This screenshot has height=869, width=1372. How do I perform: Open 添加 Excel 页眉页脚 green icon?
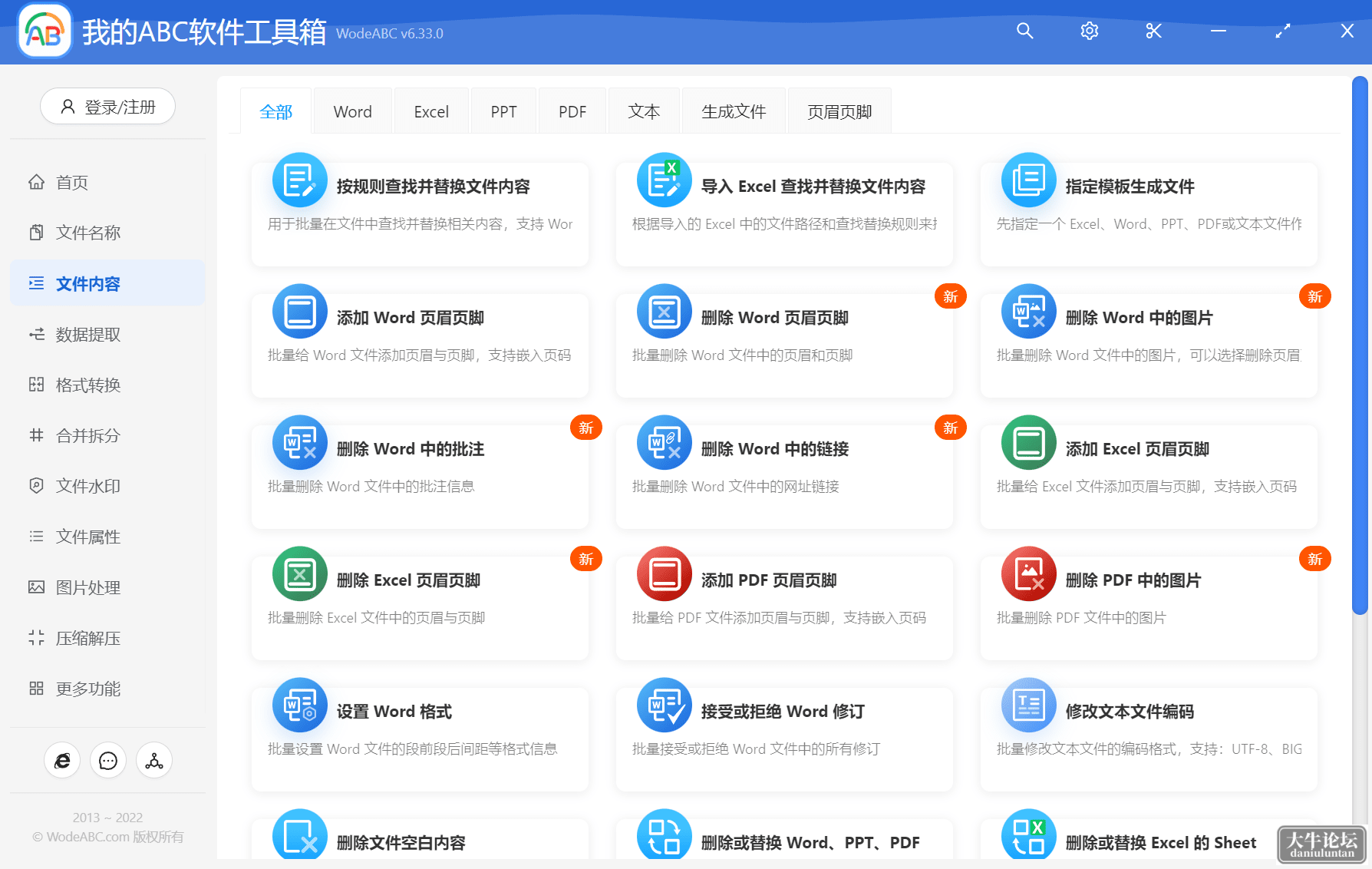[1028, 443]
